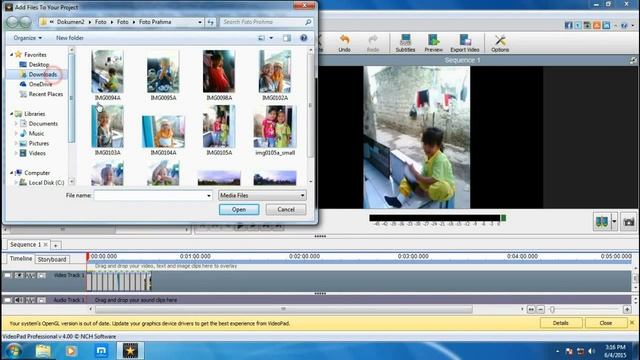The height and width of the screenshot is (360, 640).
Task: Toggle Audio Track 1 fourth control box
Action: 42,300
